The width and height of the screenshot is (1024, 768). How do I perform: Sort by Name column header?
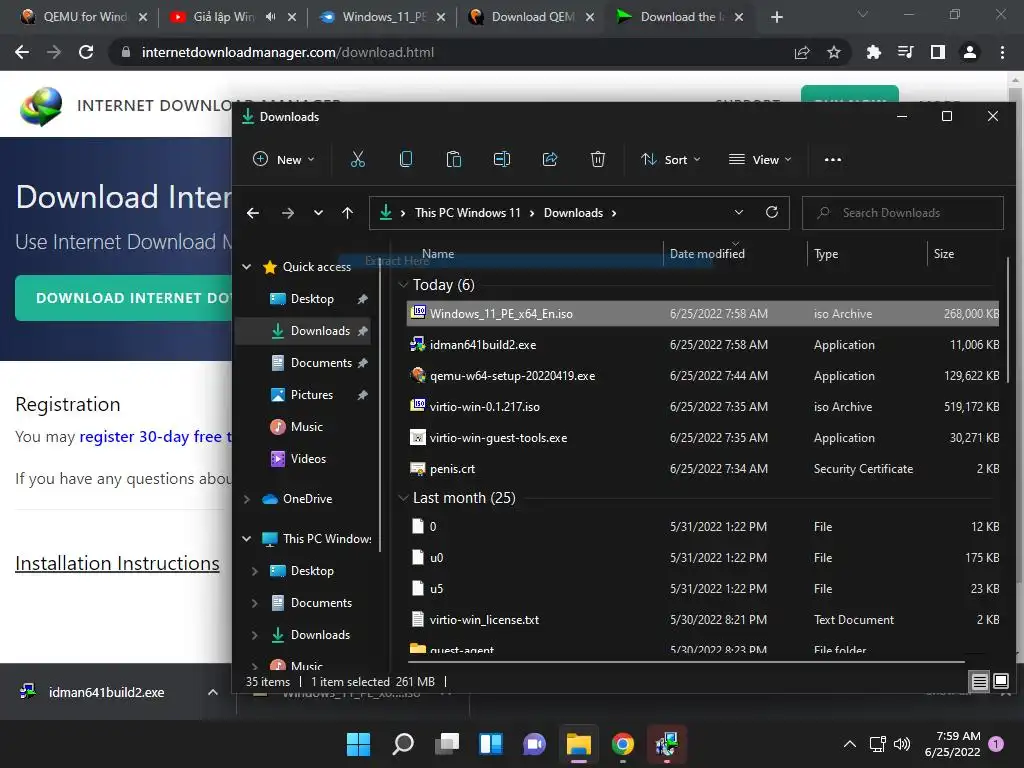[438, 253]
